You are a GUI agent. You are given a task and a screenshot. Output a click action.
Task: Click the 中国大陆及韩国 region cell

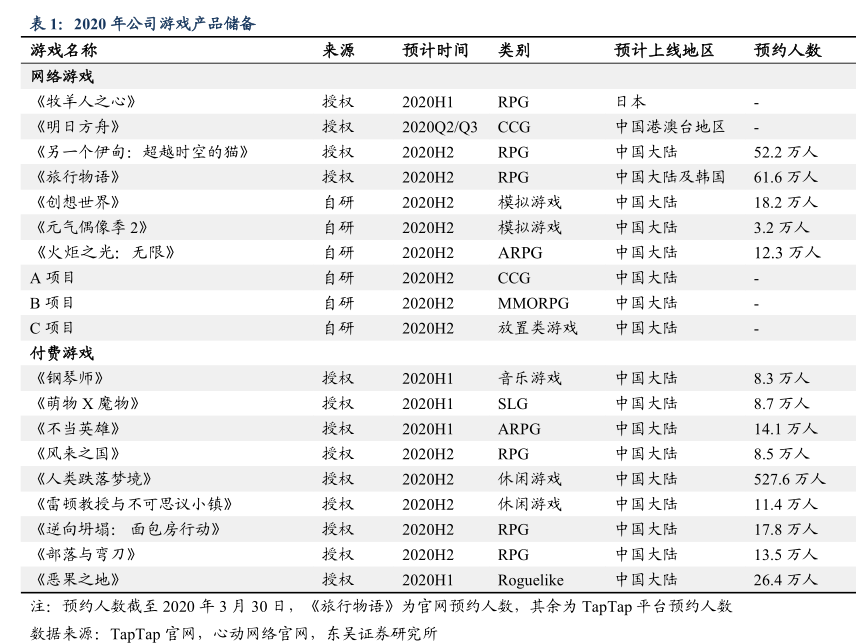(x=669, y=177)
